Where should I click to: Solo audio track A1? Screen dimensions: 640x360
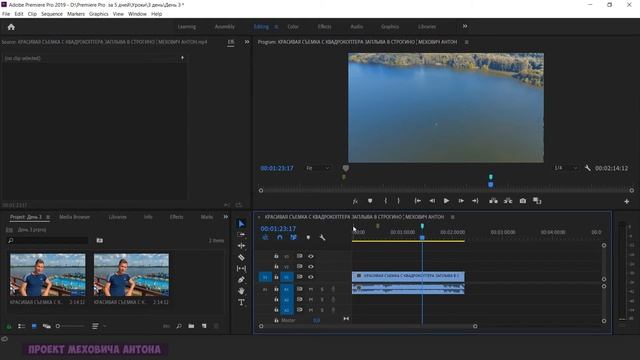322,289
